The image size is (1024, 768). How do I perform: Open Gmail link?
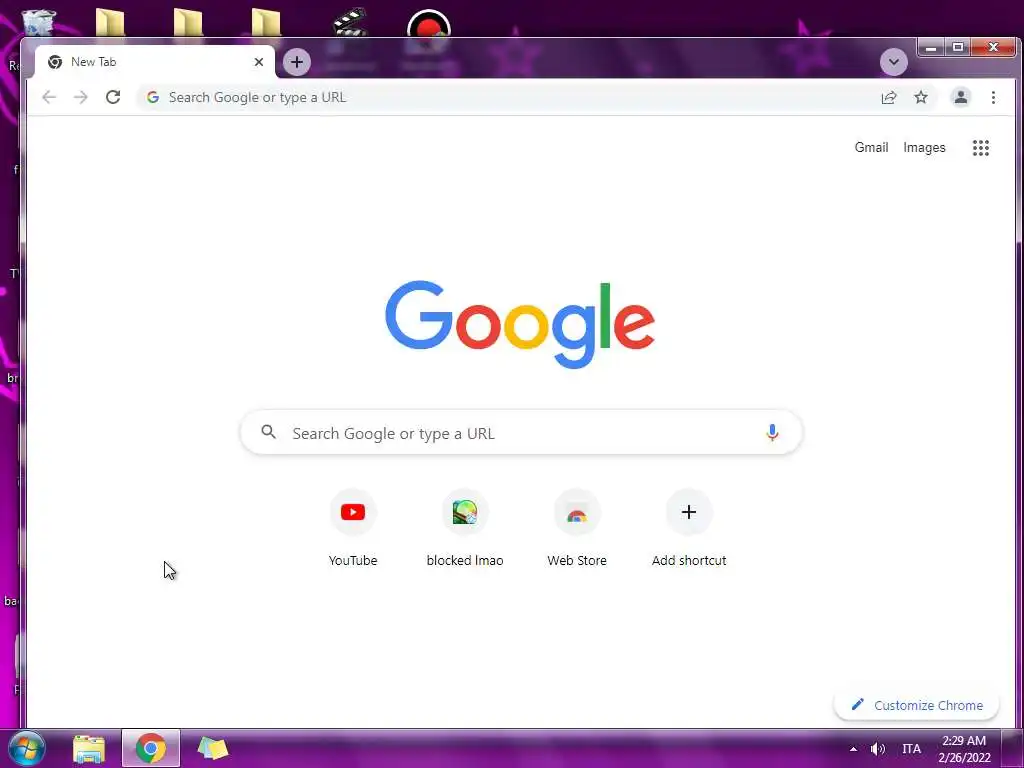click(x=871, y=148)
